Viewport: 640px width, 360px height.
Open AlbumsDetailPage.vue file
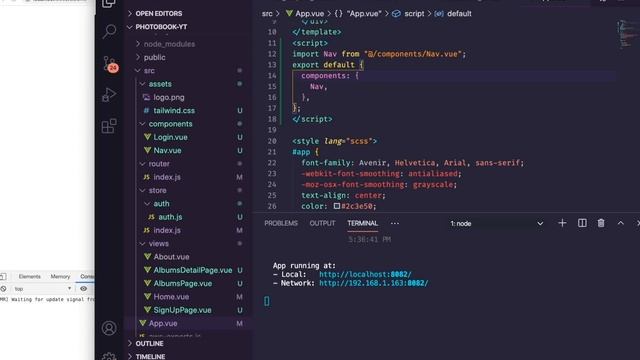[193, 270]
